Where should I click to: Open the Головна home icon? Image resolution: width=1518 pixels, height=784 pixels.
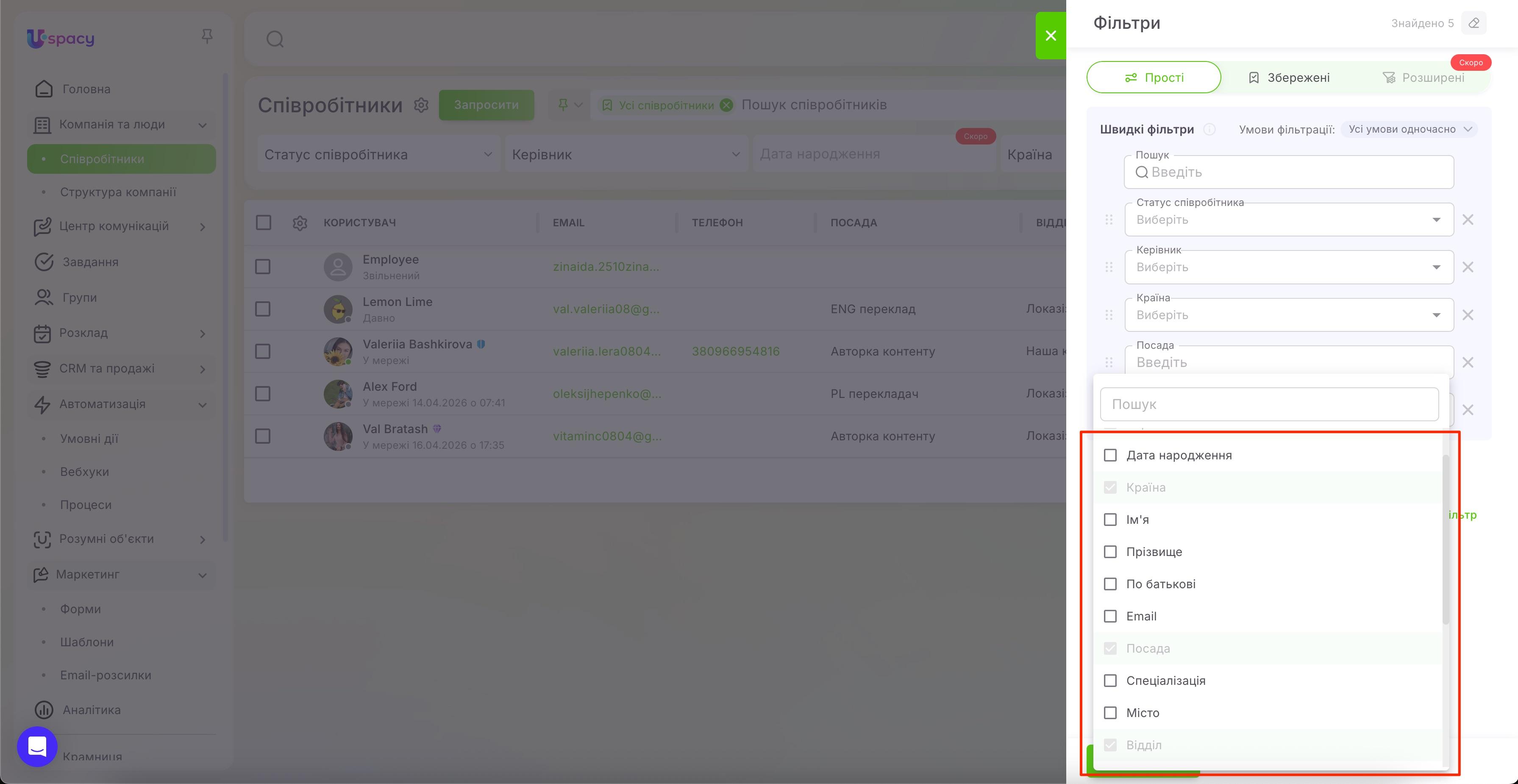coord(44,89)
